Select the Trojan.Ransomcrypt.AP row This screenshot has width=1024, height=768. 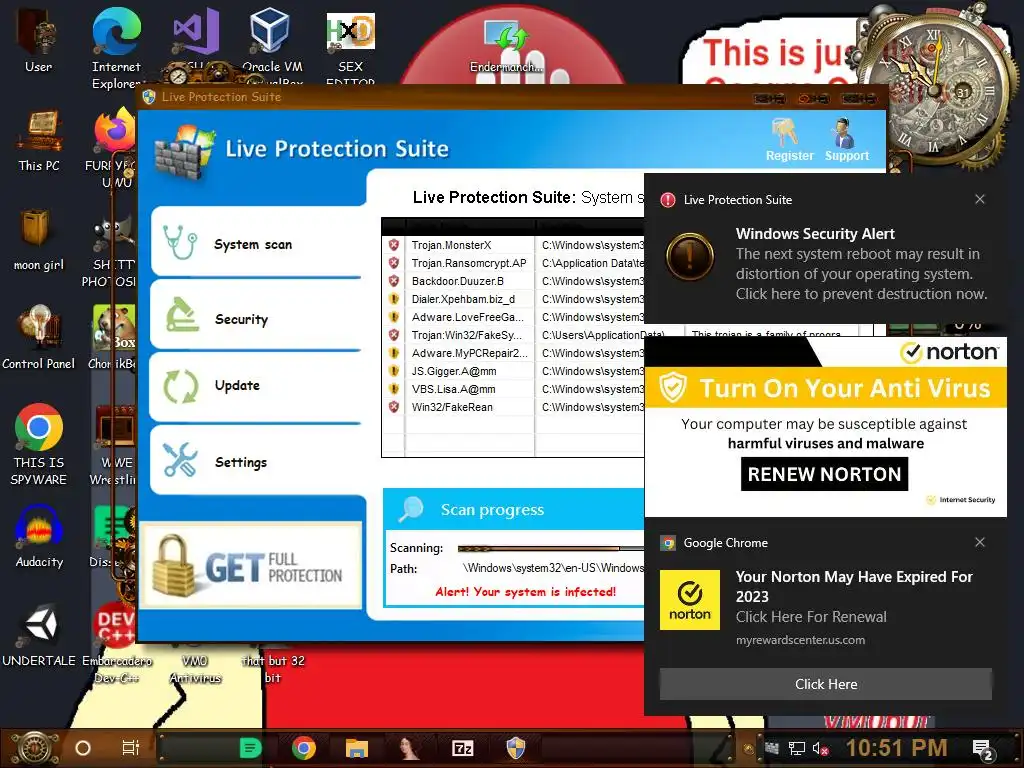(x=513, y=263)
